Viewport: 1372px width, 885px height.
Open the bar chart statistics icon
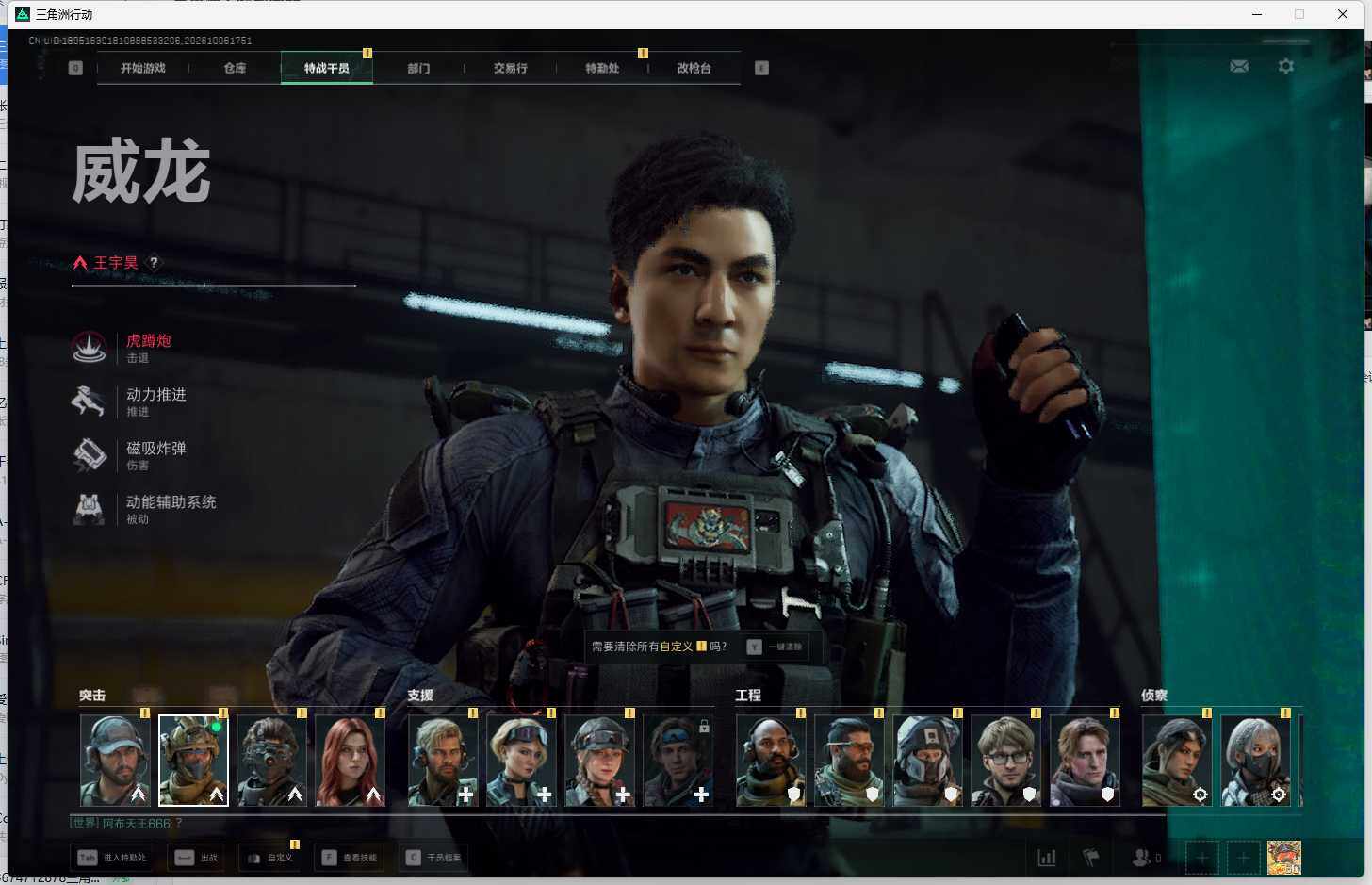tap(1047, 858)
